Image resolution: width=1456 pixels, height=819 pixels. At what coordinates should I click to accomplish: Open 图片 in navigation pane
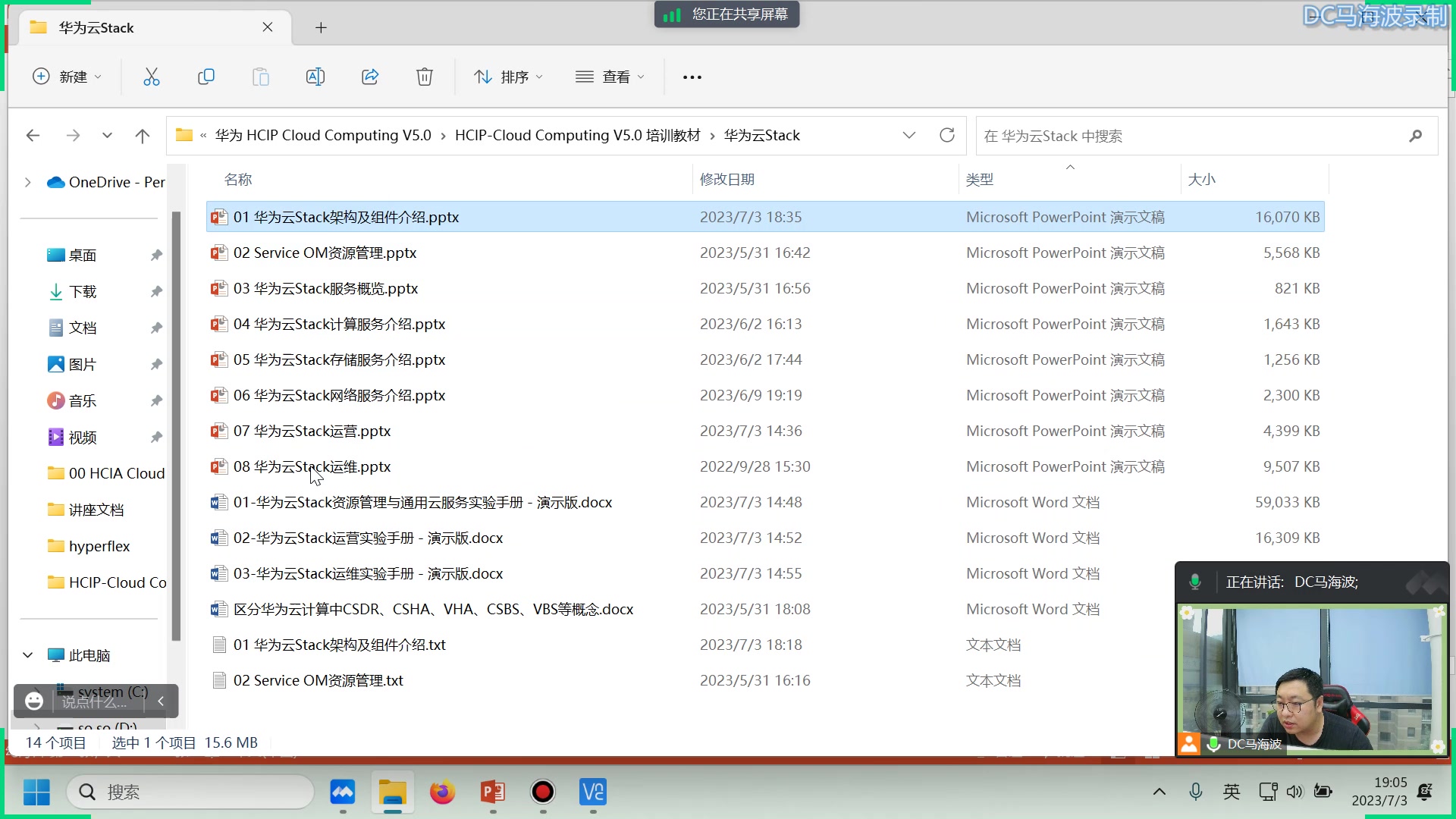[x=83, y=365]
